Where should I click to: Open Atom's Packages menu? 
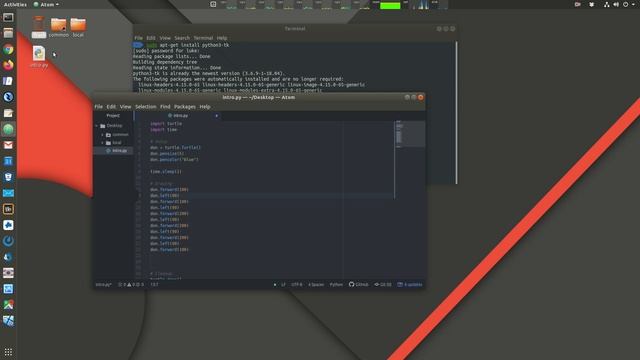point(185,107)
